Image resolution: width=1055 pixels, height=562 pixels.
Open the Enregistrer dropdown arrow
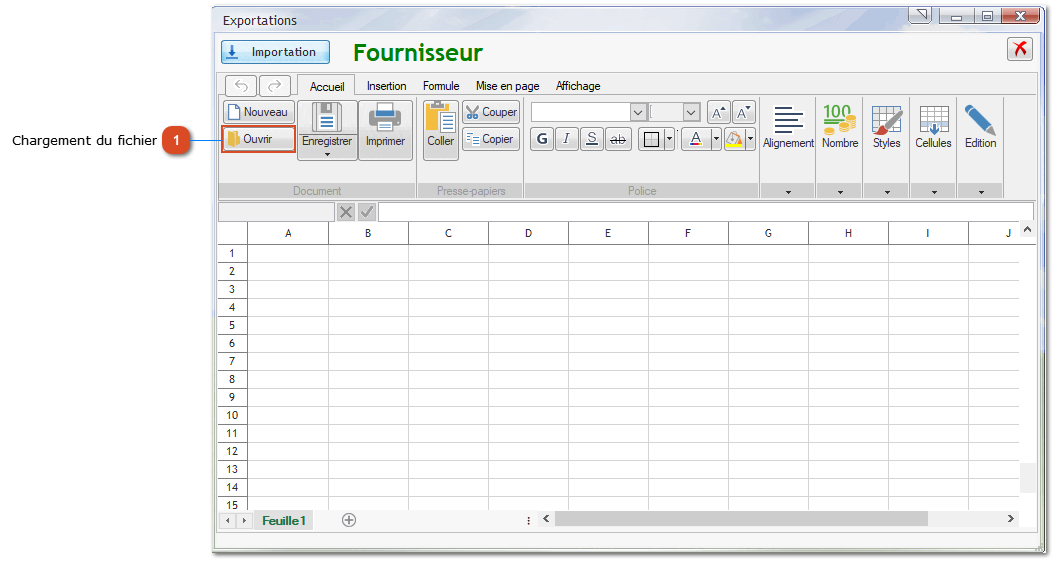[327, 154]
